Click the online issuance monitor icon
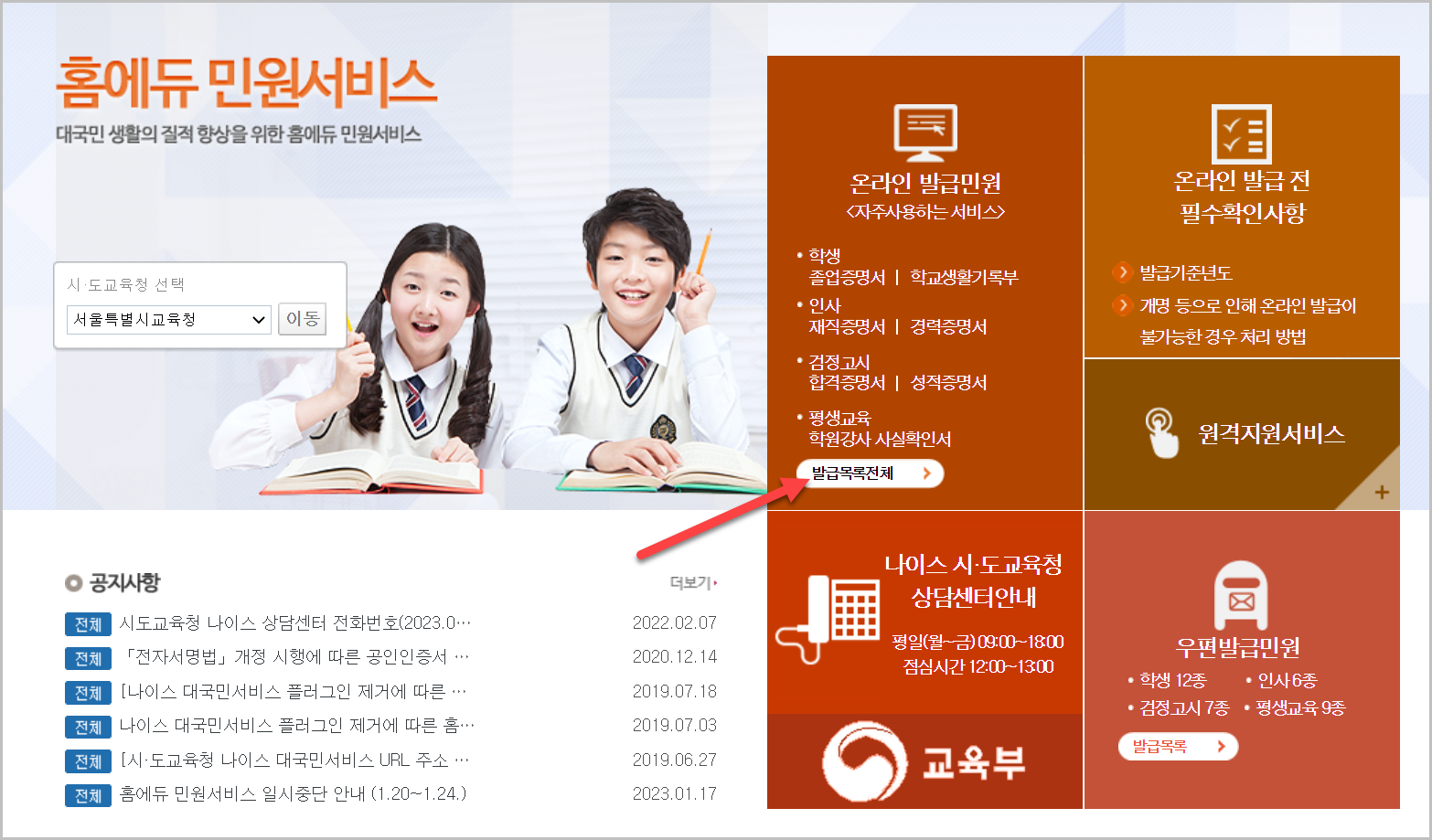Viewport: 1432px width, 840px height. click(925, 133)
